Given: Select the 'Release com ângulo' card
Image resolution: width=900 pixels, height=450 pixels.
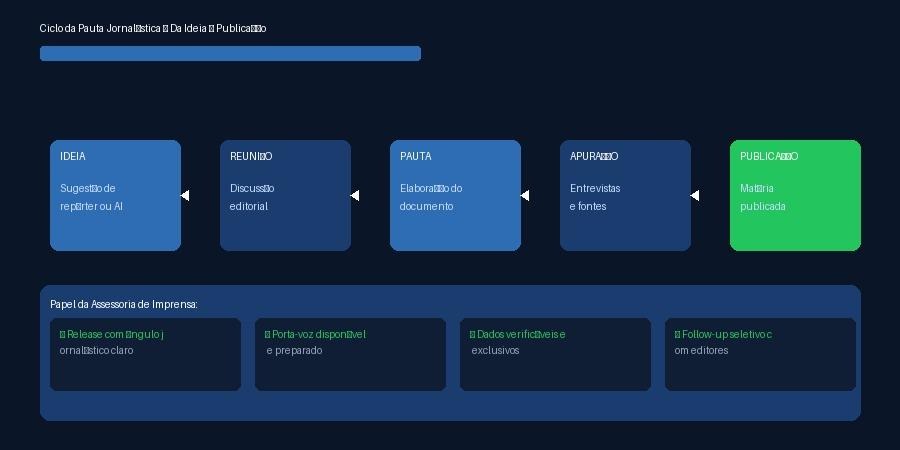Looking at the screenshot, I should pyautogui.click(x=145, y=354).
